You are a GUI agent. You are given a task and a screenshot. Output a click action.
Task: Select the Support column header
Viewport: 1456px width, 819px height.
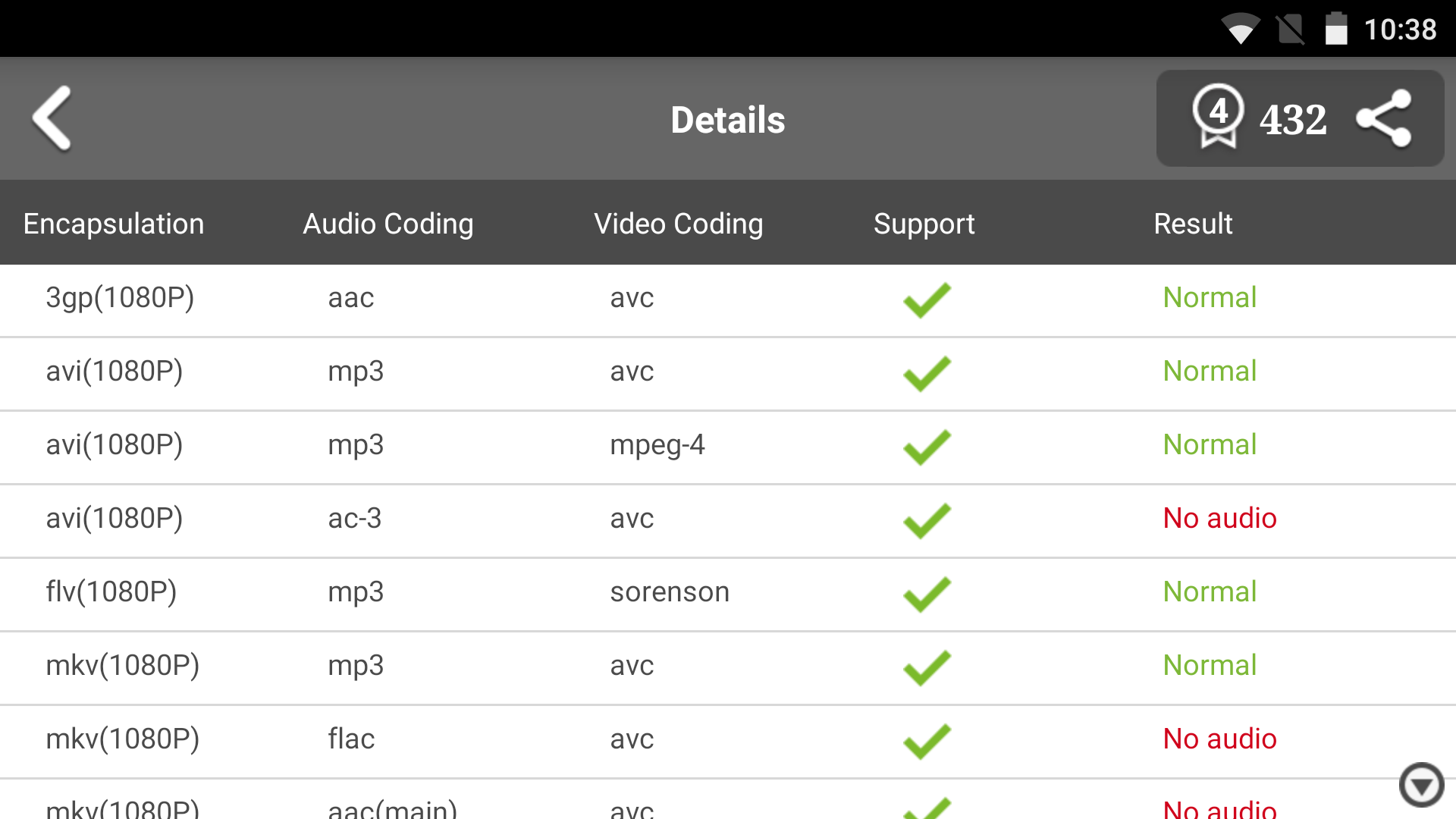coord(924,224)
